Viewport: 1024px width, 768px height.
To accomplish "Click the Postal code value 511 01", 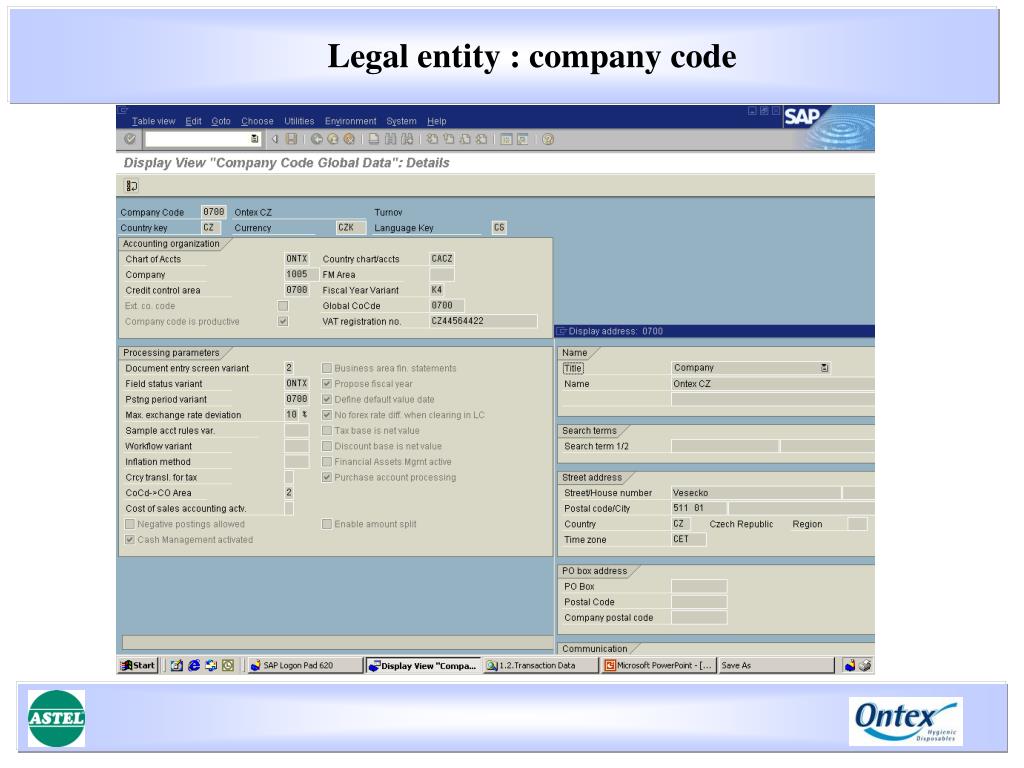I will coord(698,508).
